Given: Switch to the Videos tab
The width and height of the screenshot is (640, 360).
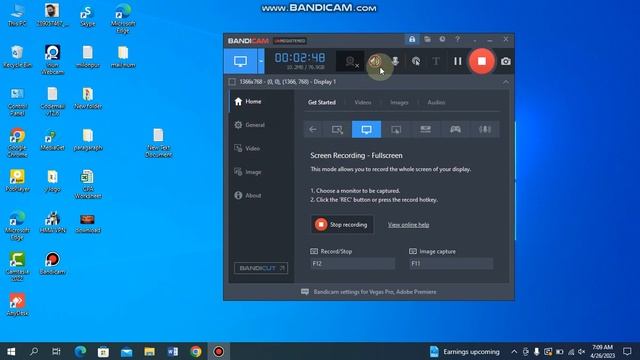Looking at the screenshot, I should (x=363, y=102).
